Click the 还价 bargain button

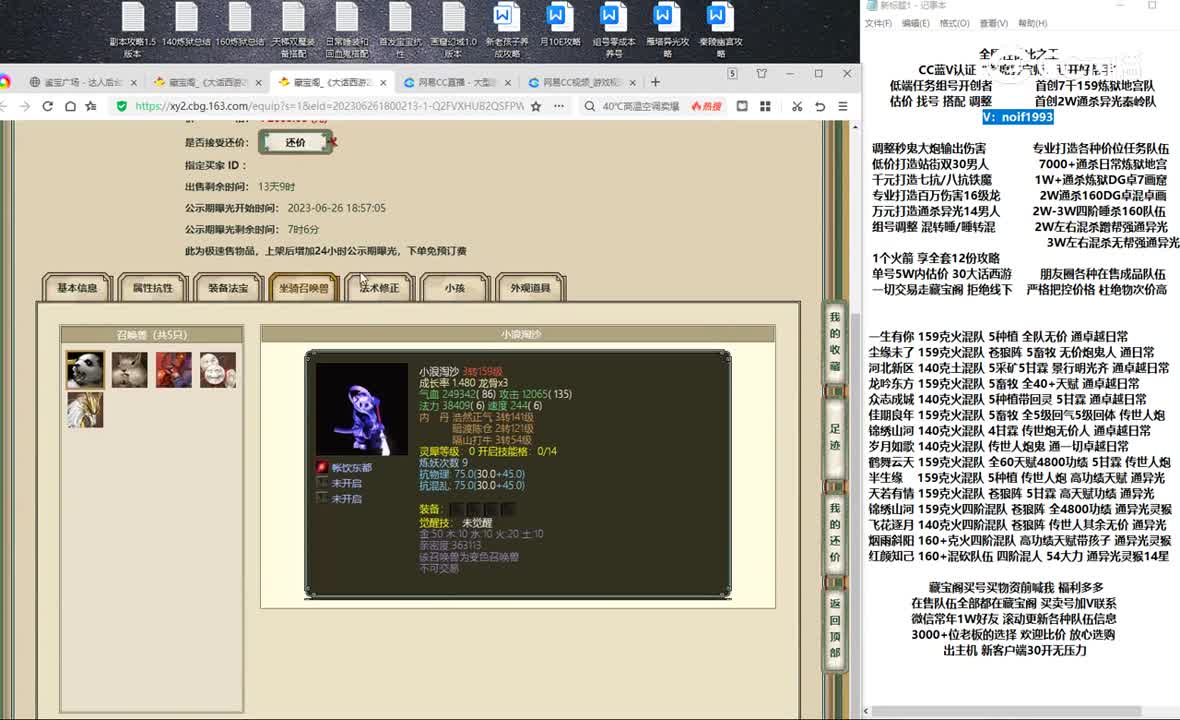(x=295, y=142)
